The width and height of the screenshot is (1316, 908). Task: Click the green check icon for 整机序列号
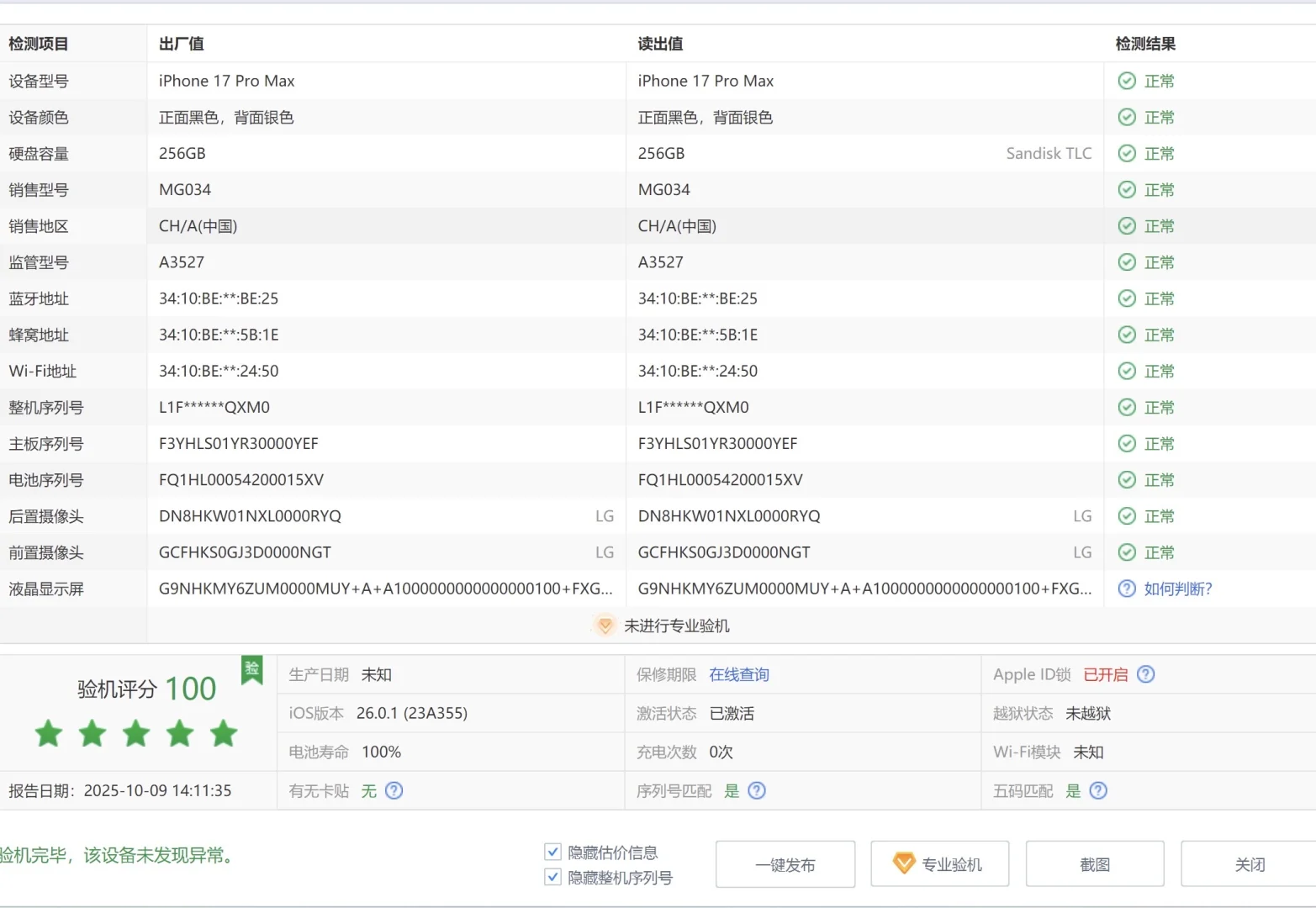[1127, 407]
